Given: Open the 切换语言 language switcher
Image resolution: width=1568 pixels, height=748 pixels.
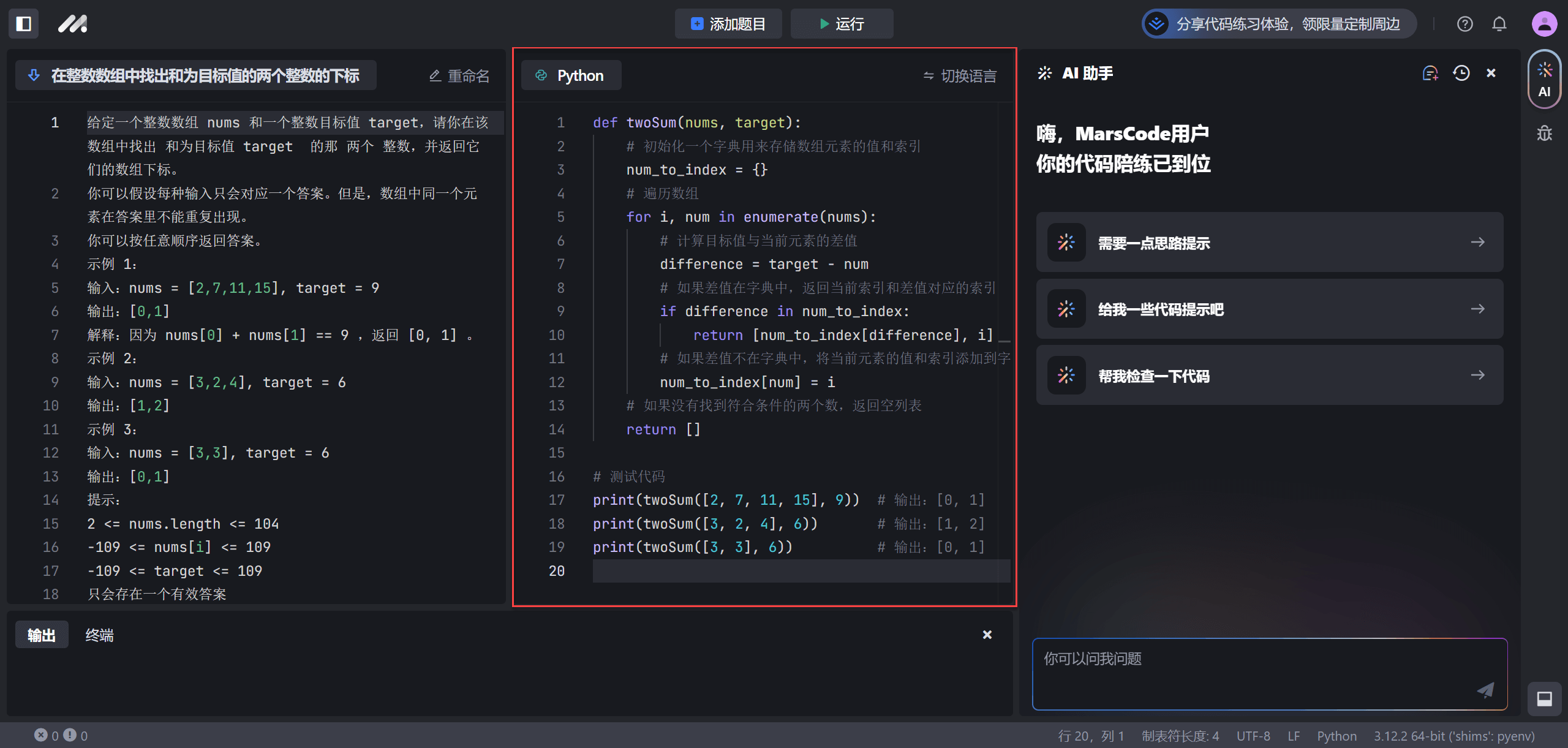Looking at the screenshot, I should pos(960,76).
